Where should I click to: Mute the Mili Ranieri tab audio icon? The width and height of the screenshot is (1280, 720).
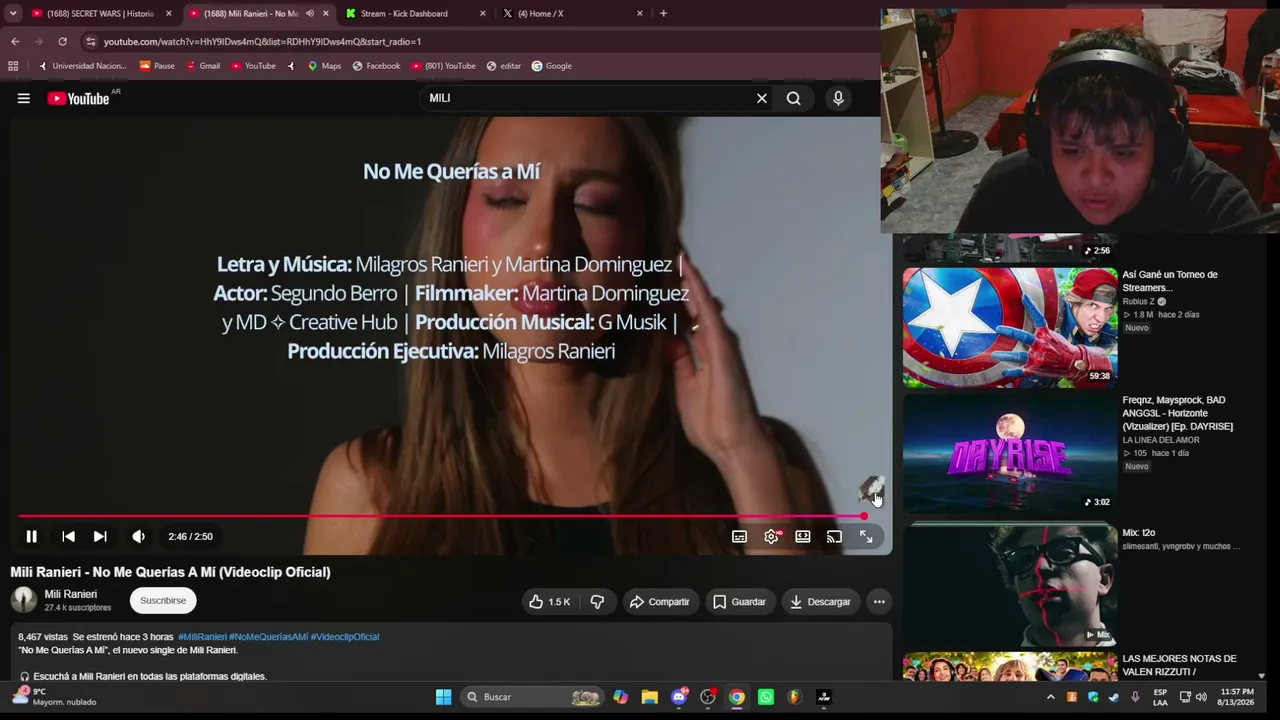310,14
